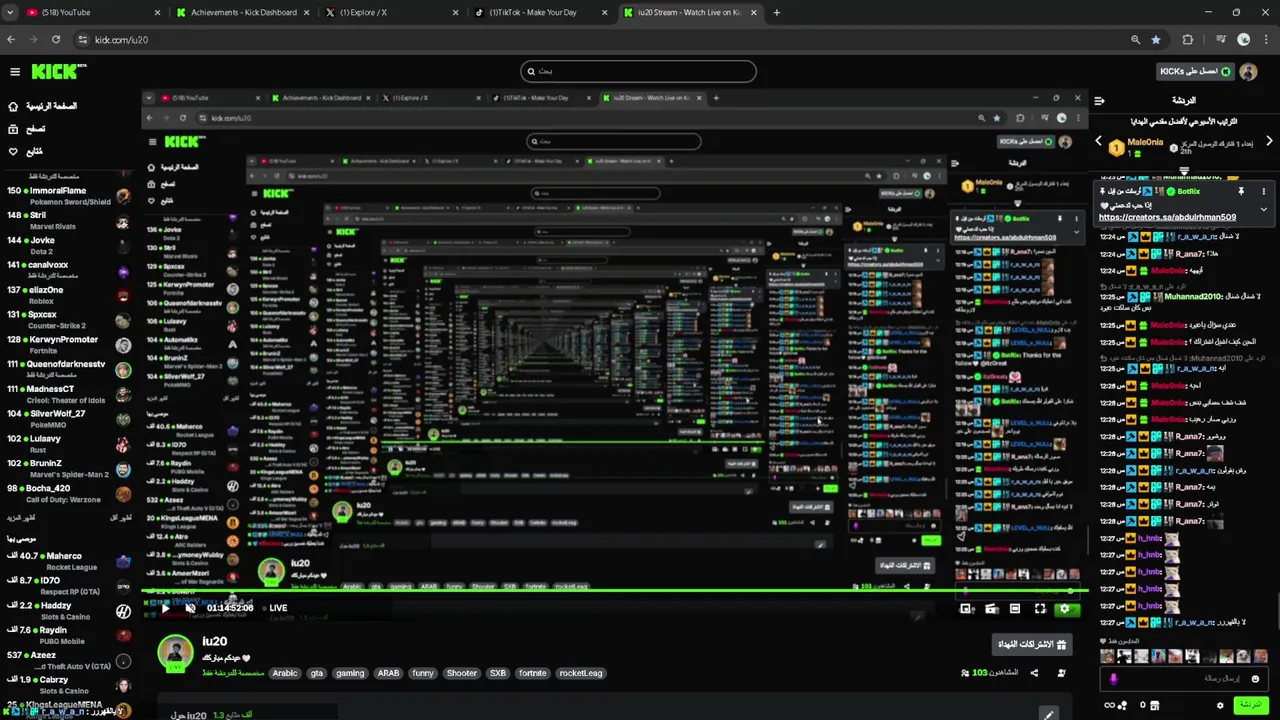Play or pause the live stream
The height and width of the screenshot is (720, 1280).
pyautogui.click(x=166, y=608)
